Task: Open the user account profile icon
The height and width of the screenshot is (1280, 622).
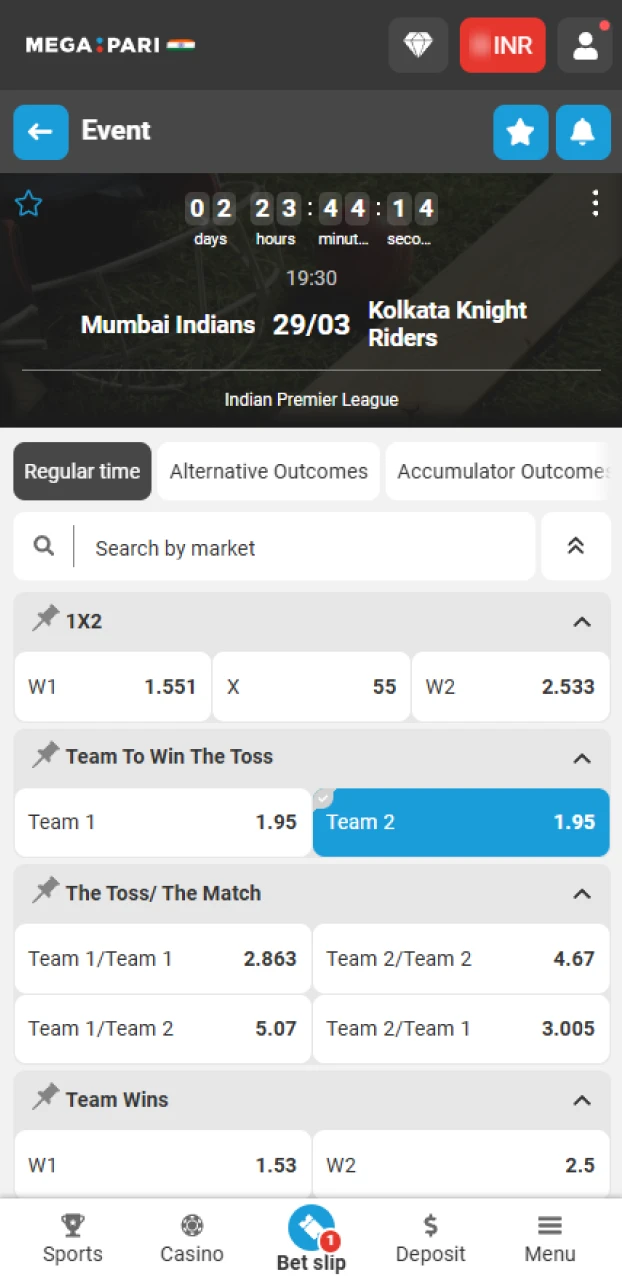Action: pyautogui.click(x=584, y=45)
